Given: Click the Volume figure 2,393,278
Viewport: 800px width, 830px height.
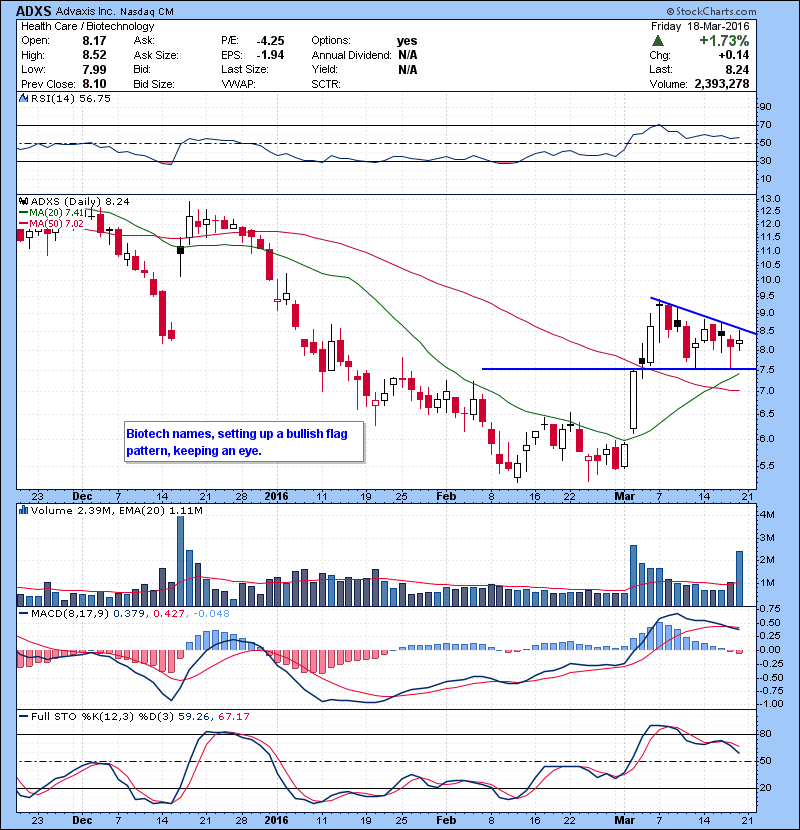Looking at the screenshot, I should [x=722, y=84].
